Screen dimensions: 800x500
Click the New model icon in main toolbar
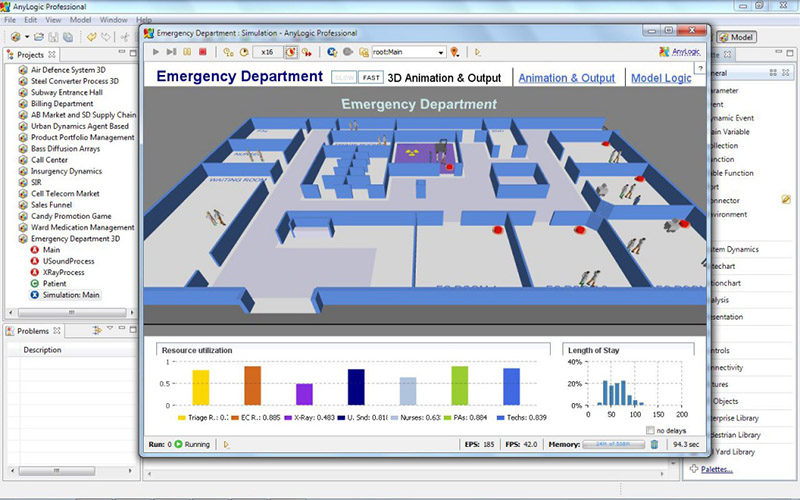tap(16, 37)
